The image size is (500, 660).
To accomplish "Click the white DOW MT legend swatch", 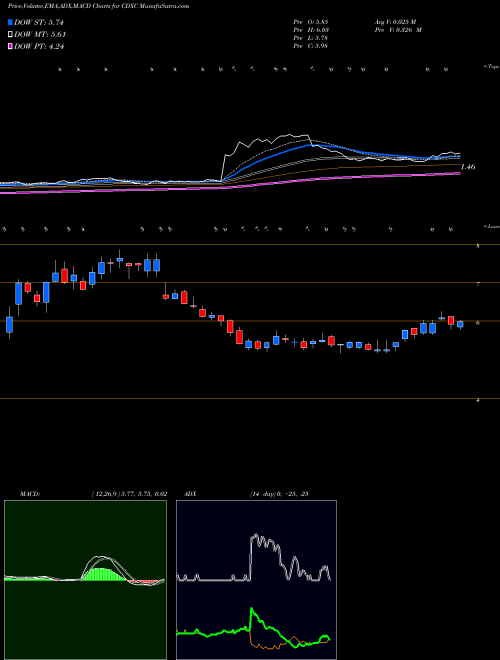I will point(10,35).
